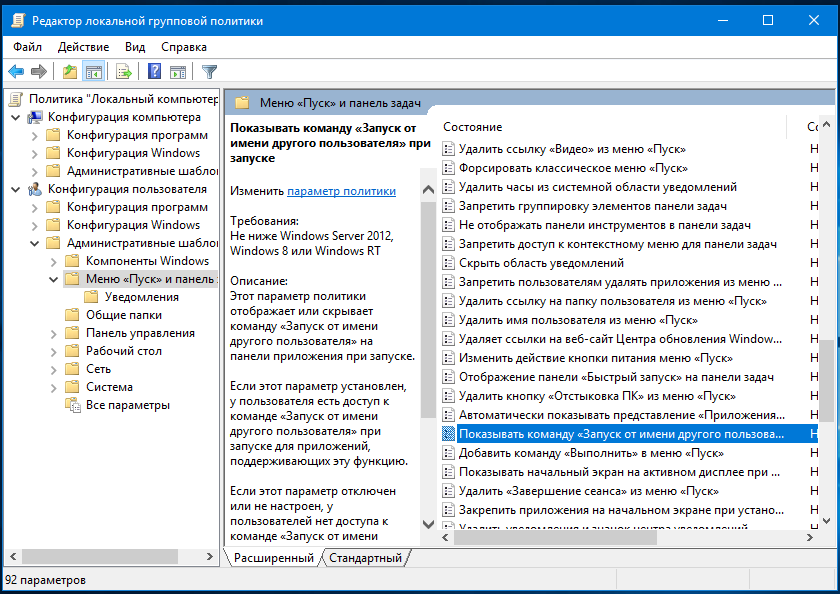The height and width of the screenshot is (594, 840).
Task: Click the параметр политики link
Action: (x=341, y=190)
